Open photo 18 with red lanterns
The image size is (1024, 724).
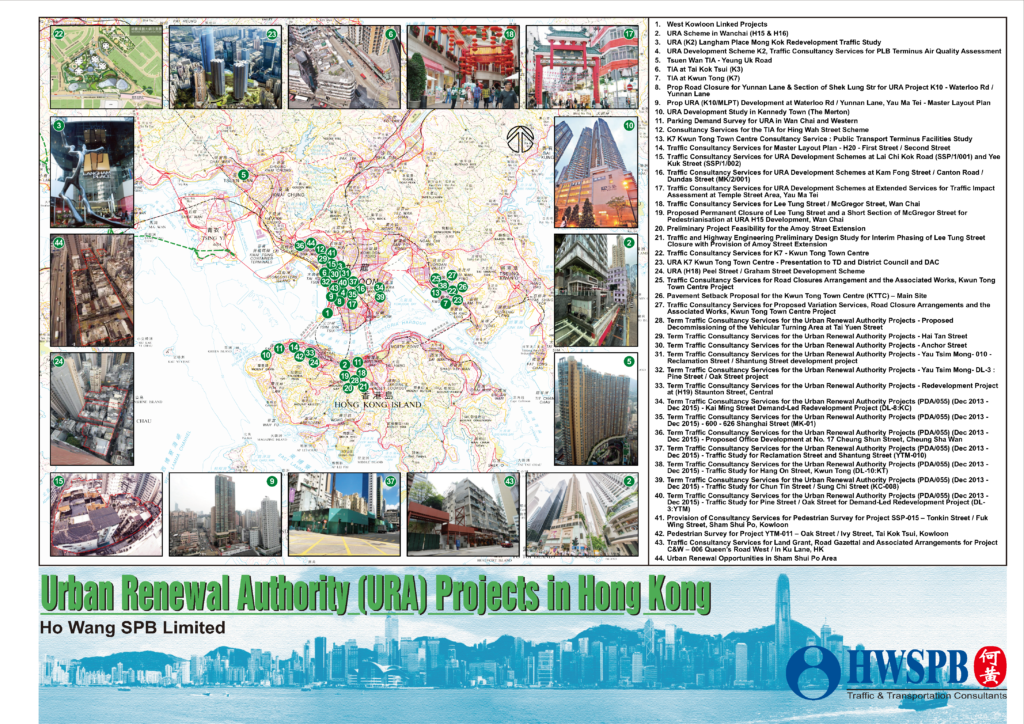tap(463, 67)
